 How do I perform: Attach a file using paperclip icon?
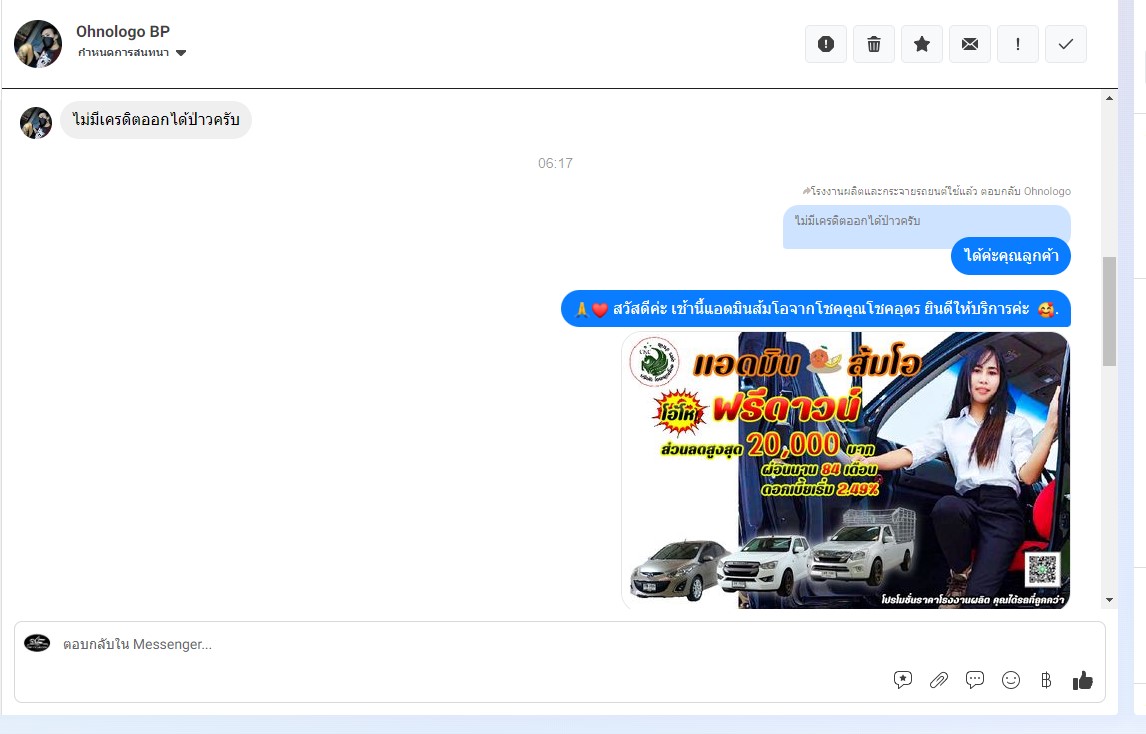(939, 680)
